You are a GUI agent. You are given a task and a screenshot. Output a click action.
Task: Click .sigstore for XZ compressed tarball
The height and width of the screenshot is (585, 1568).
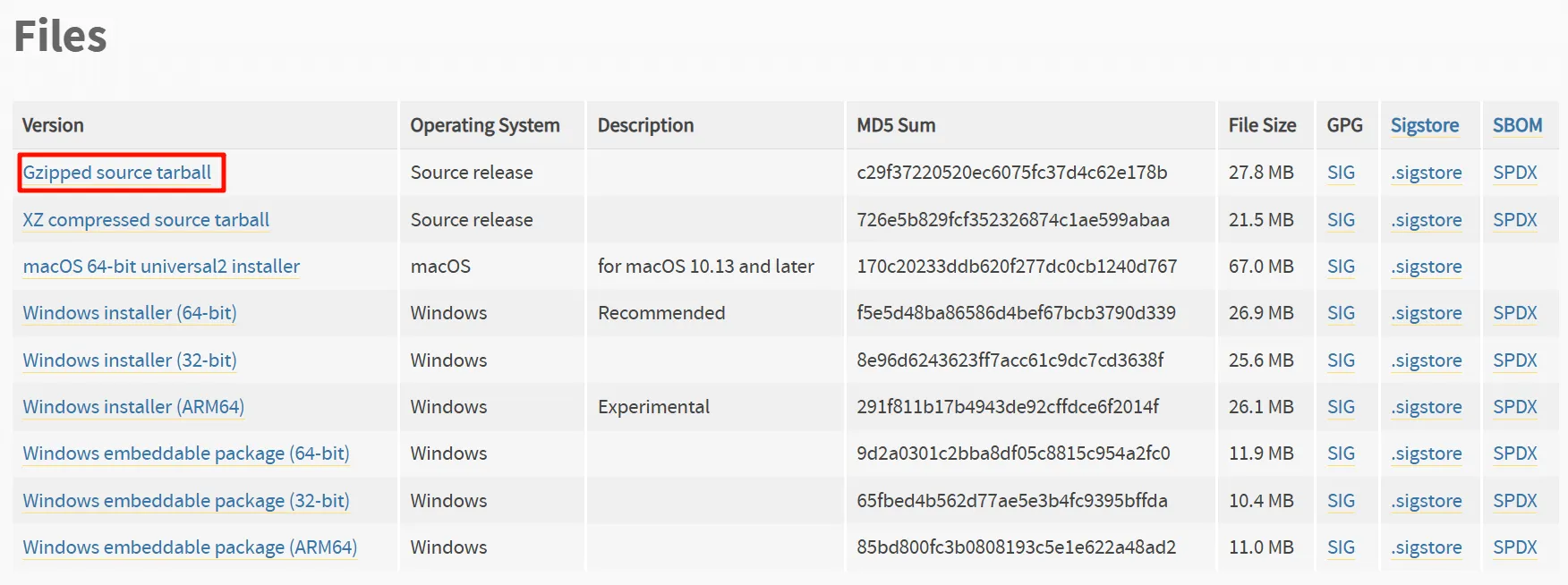coord(1427,220)
